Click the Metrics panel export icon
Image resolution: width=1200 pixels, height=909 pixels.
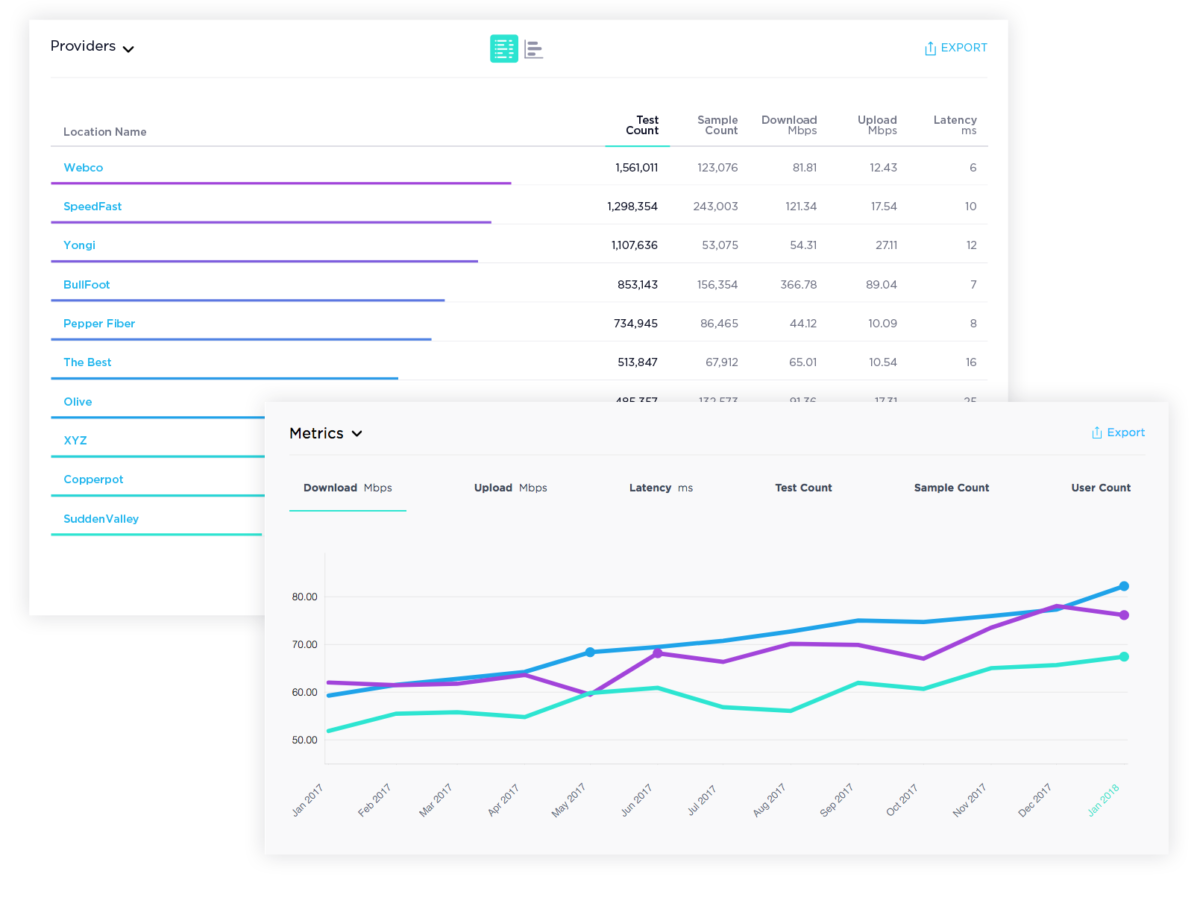(x=1097, y=433)
